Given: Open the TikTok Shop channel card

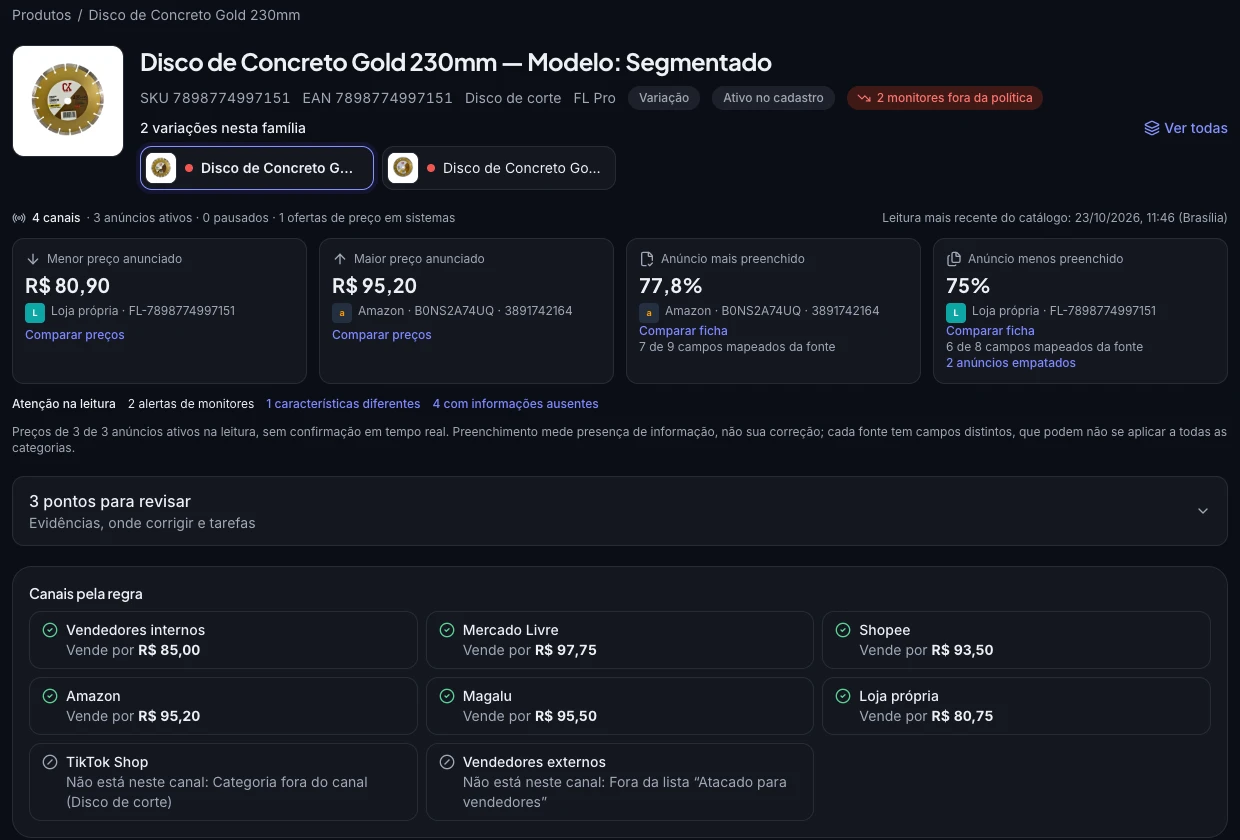Looking at the screenshot, I should pos(223,782).
